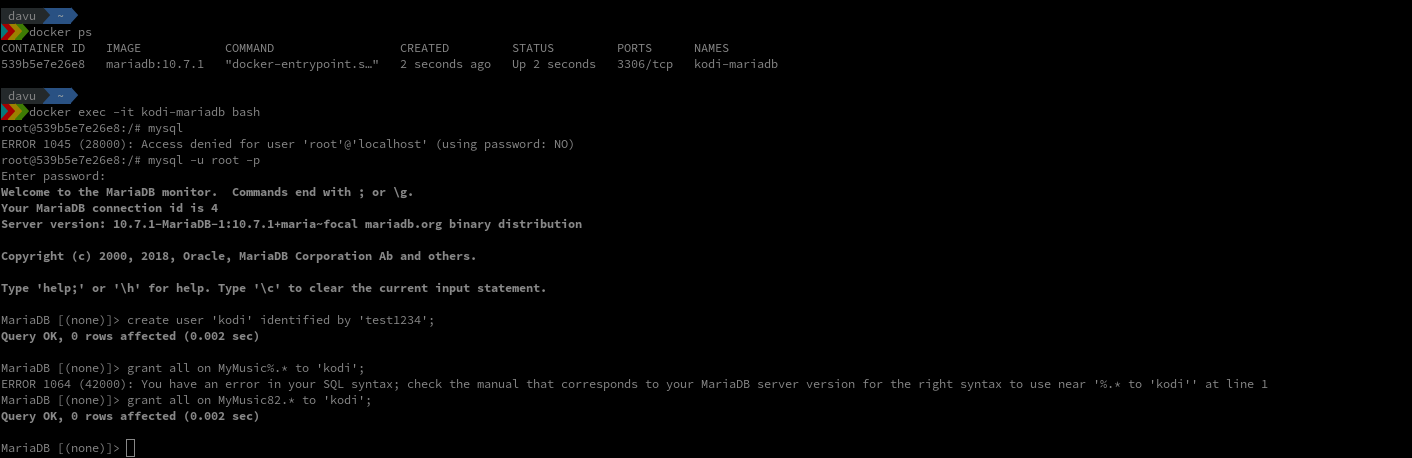Screen dimensions: 1412x458
Task: Click the ERROR 1045 access denied line
Action: [288, 144]
